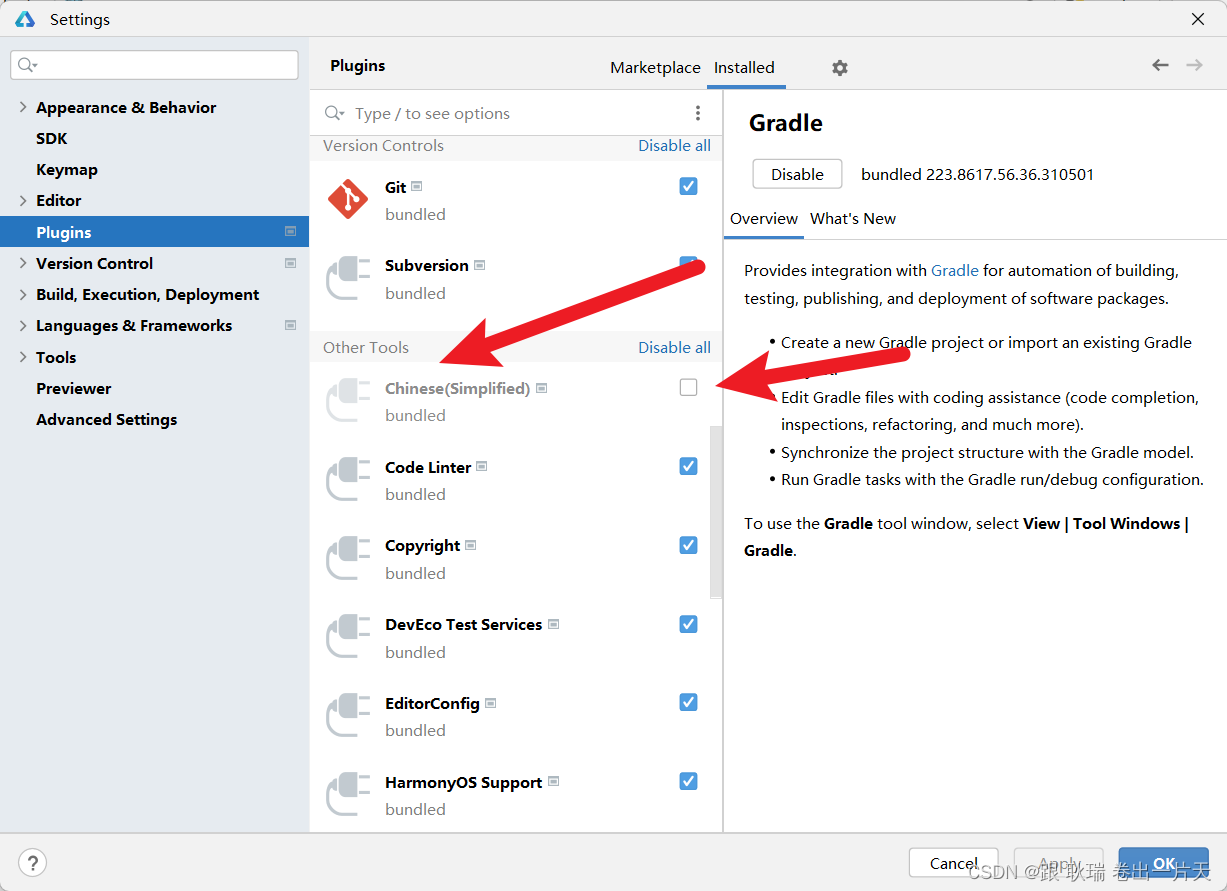This screenshot has height=891, width=1227.
Task: Click the OK button
Action: (x=1163, y=863)
